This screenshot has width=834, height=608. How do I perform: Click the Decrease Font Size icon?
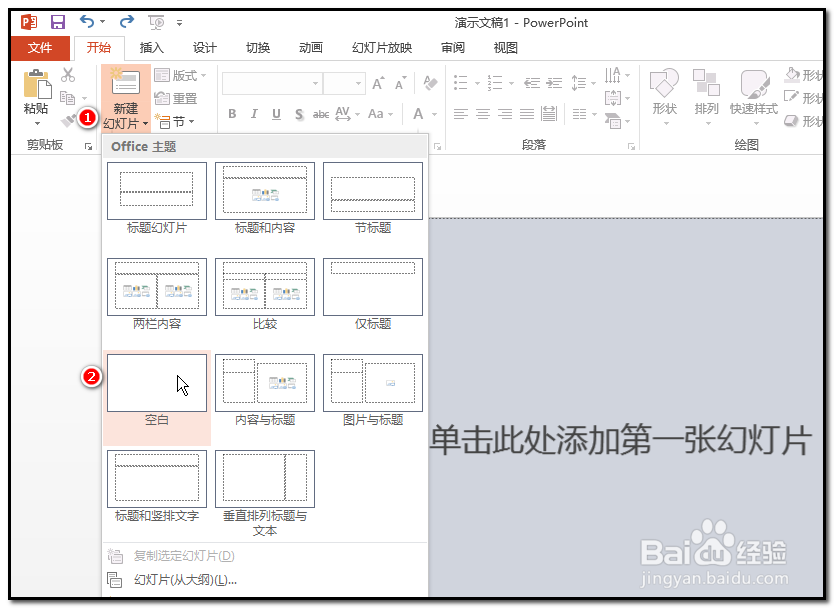401,84
